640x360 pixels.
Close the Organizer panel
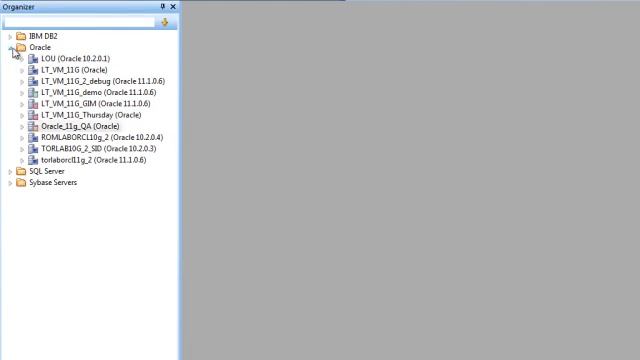click(x=173, y=7)
